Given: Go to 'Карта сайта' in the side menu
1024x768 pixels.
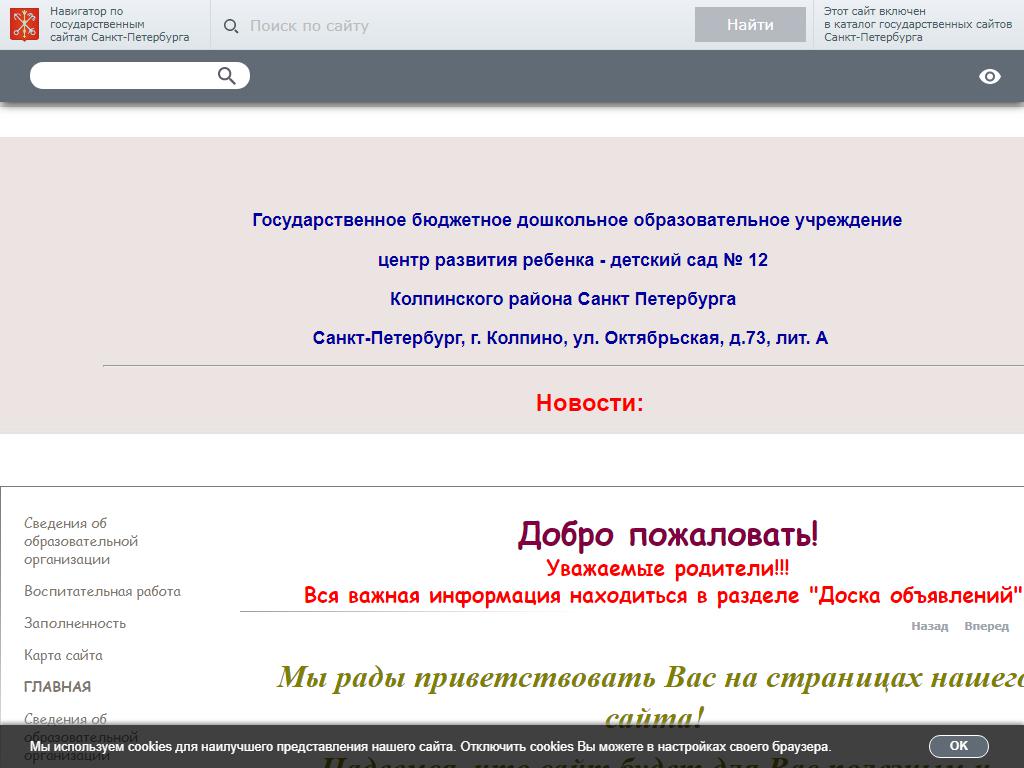Looking at the screenshot, I should point(63,655).
